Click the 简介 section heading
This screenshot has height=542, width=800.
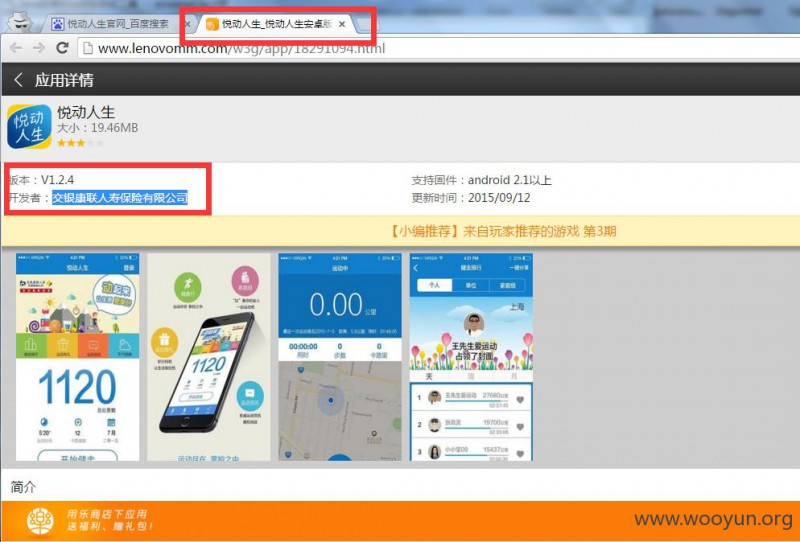click(23, 487)
